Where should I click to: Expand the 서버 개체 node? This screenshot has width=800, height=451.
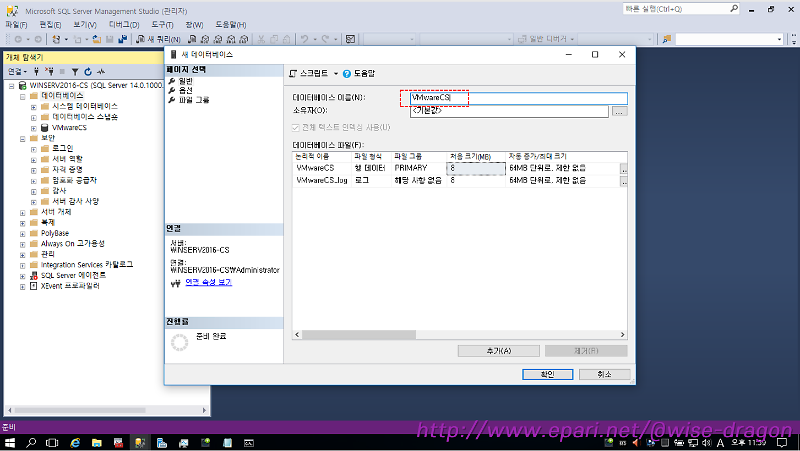22,213
